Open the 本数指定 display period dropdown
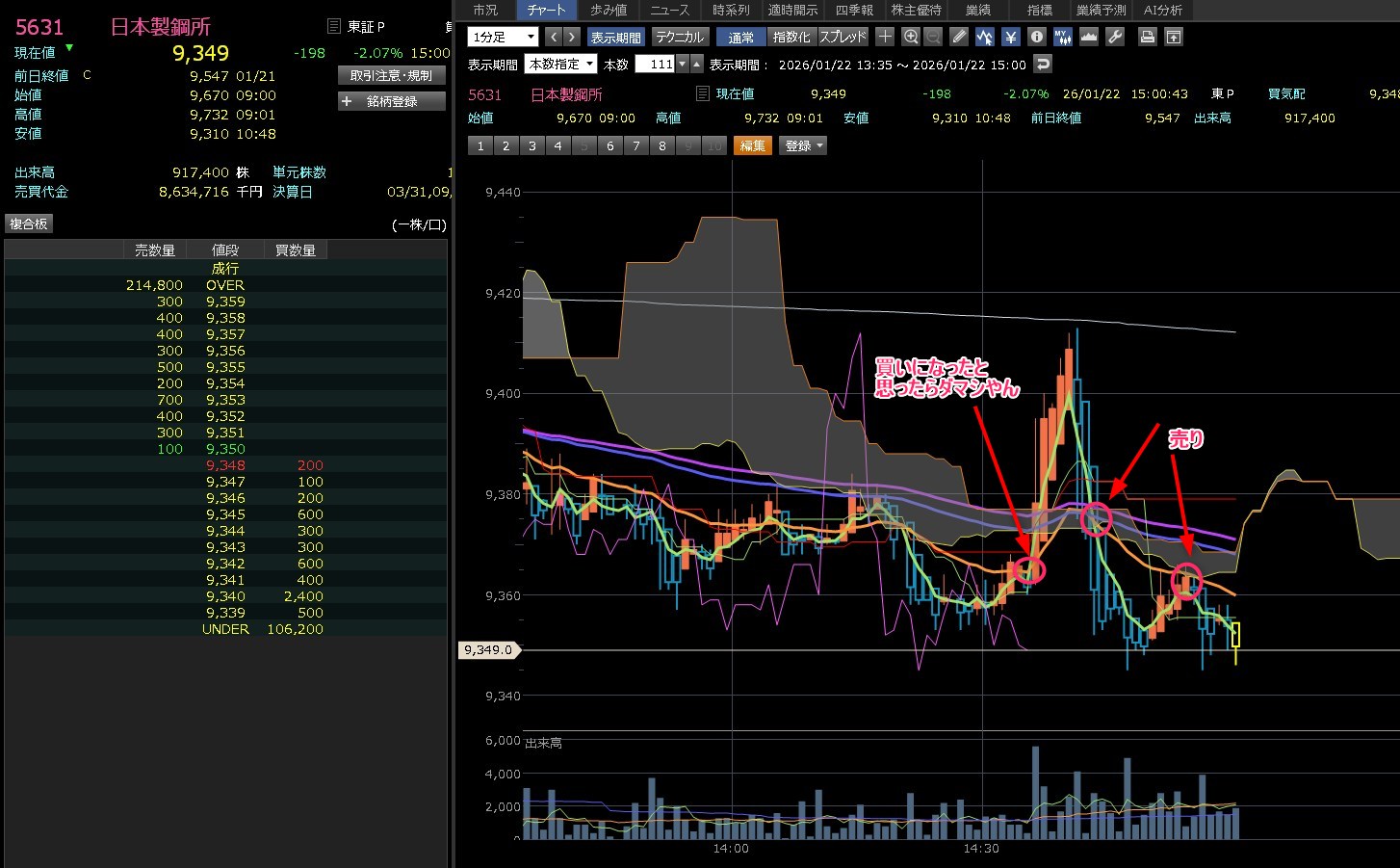This screenshot has width=1400, height=868. (x=560, y=64)
